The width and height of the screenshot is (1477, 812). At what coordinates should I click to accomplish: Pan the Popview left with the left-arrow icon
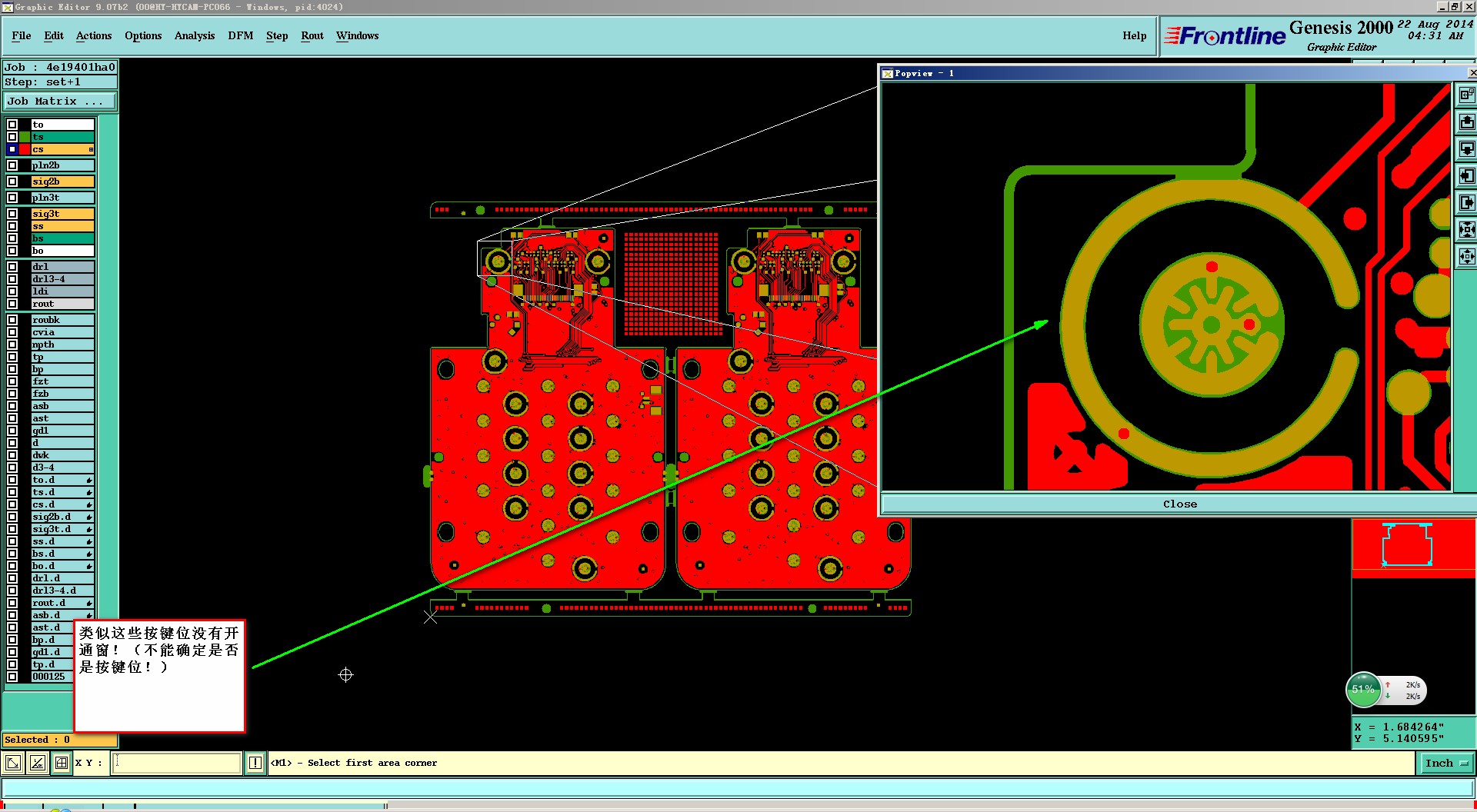click(x=1467, y=176)
